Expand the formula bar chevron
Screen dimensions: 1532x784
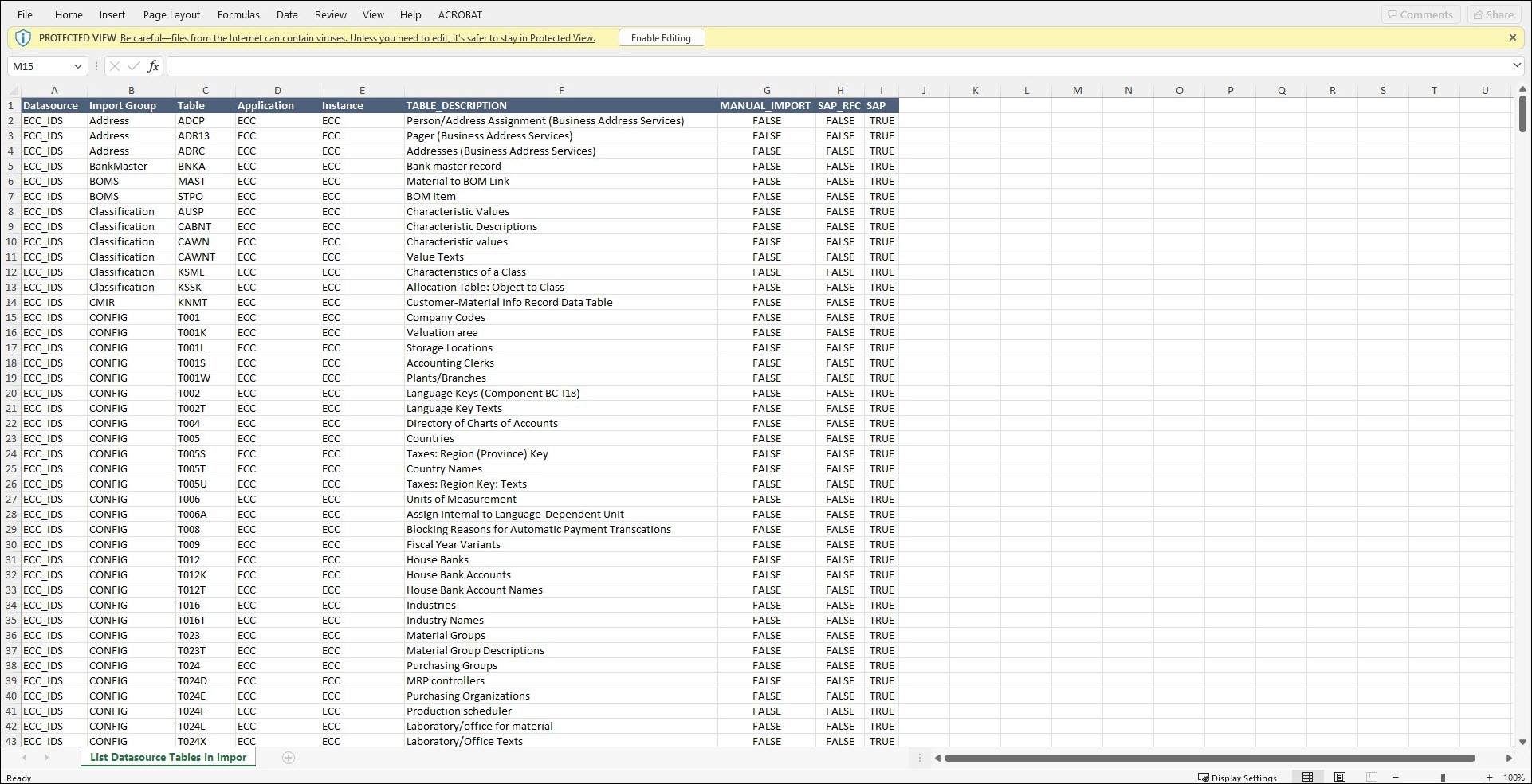pyautogui.click(x=1516, y=65)
